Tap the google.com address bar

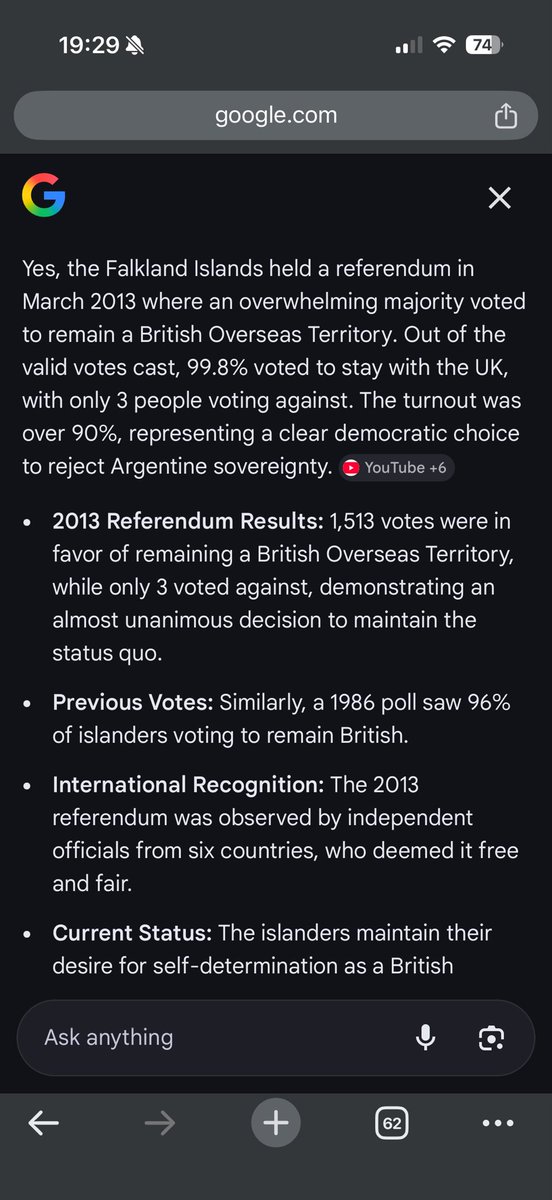point(276,116)
